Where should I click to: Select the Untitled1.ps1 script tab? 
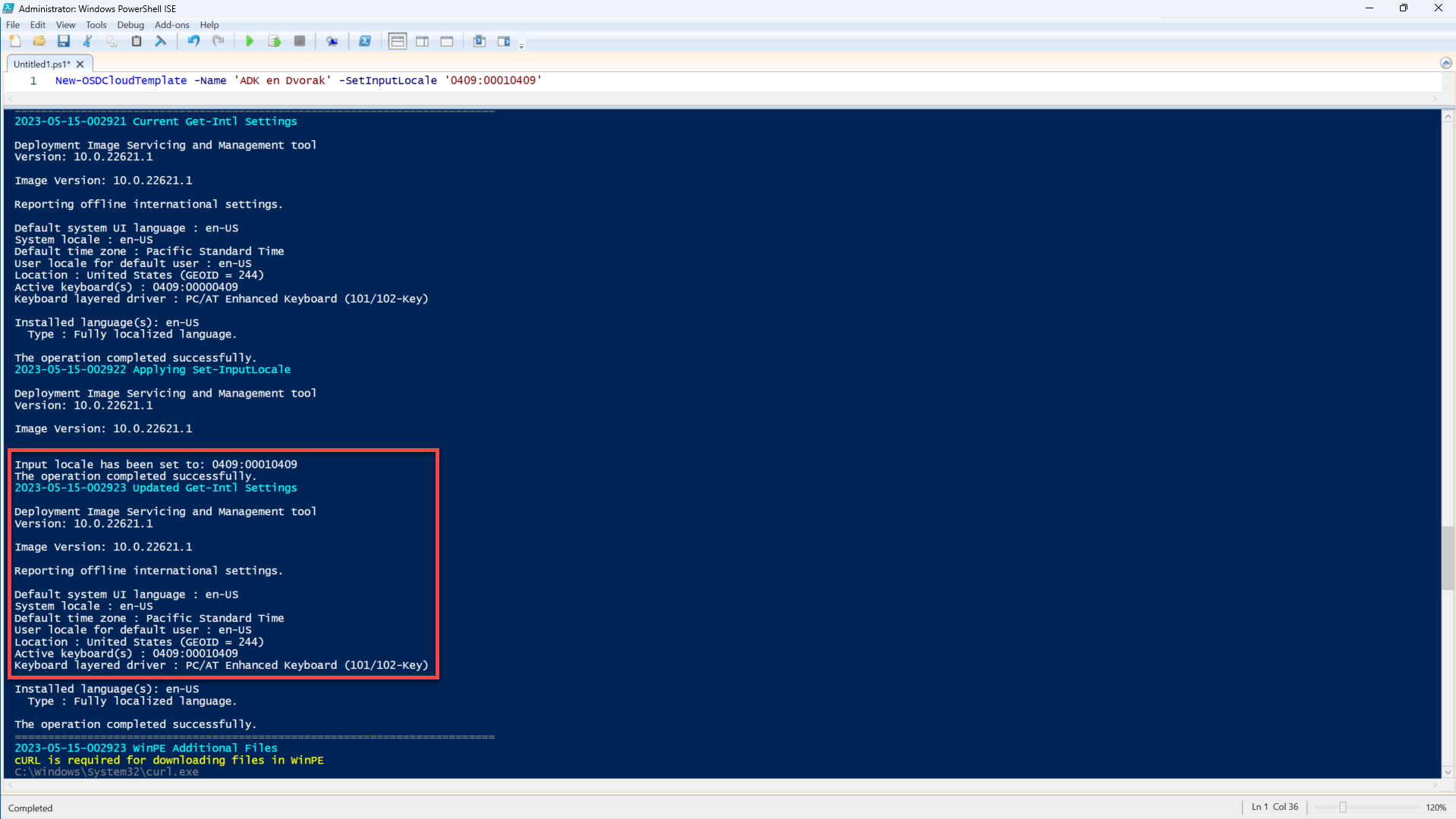click(x=42, y=64)
